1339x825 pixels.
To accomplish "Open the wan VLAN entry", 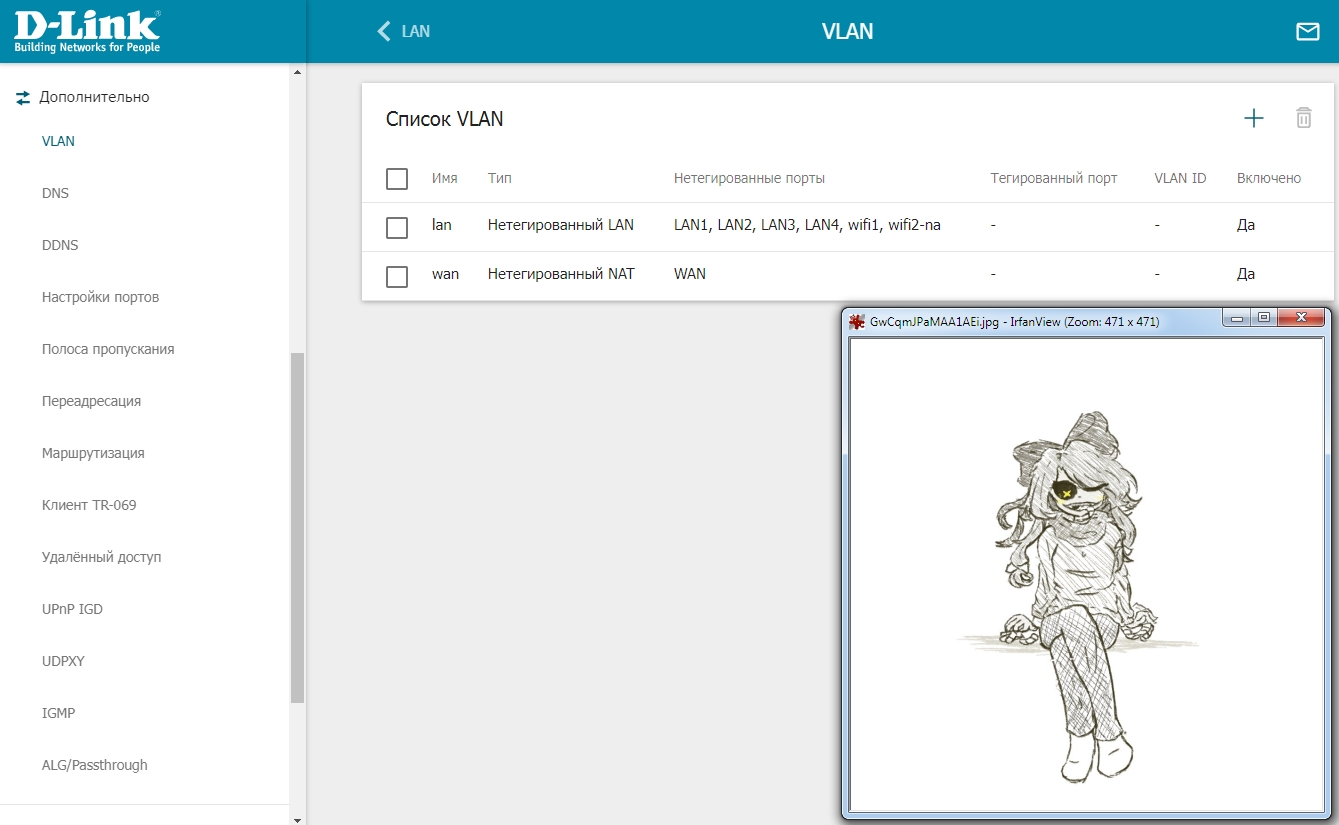I will click(x=445, y=274).
